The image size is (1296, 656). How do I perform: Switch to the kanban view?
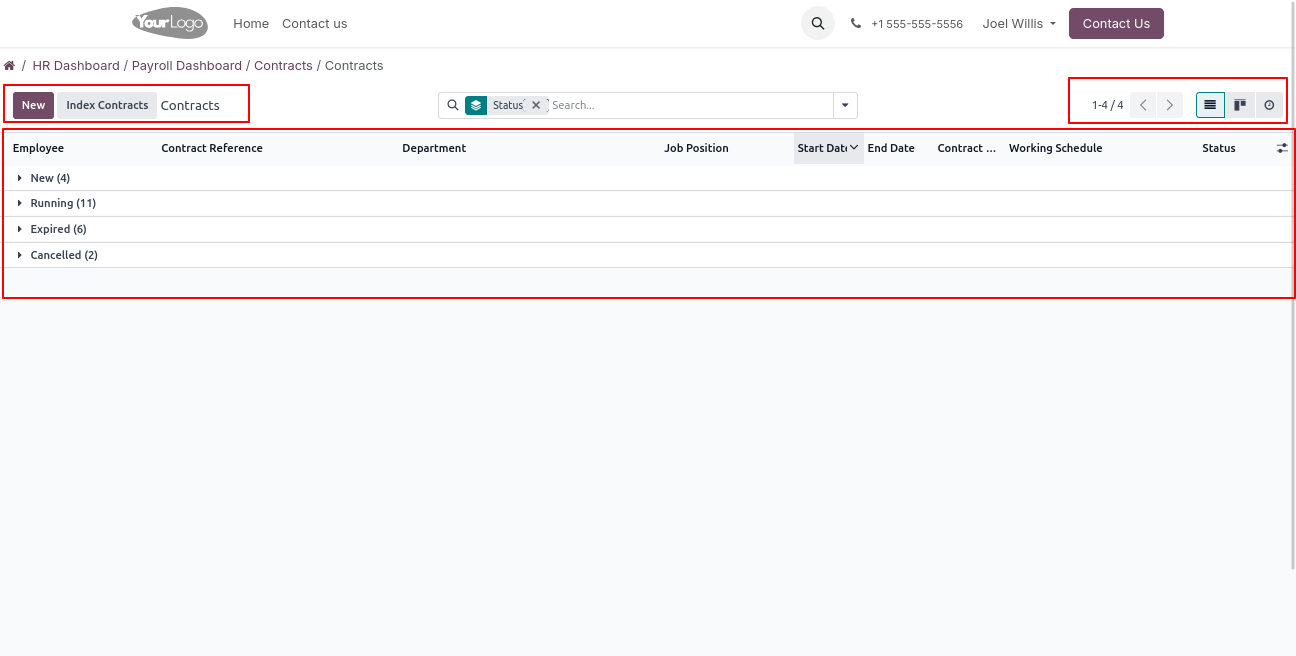point(1240,105)
